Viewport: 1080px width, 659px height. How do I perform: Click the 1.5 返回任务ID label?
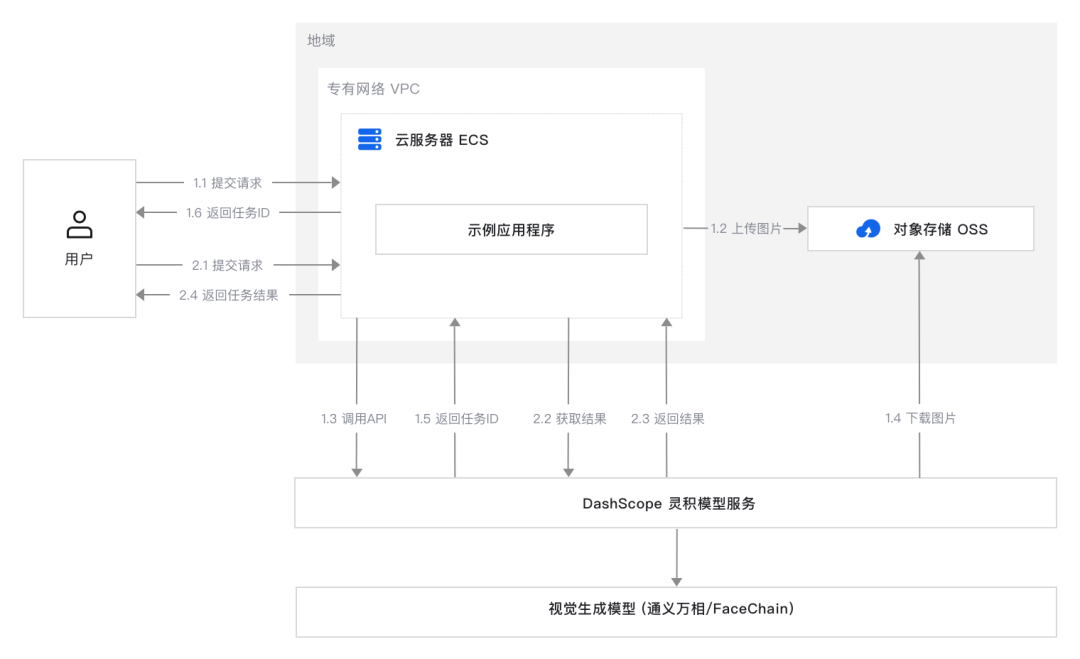[x=456, y=419]
